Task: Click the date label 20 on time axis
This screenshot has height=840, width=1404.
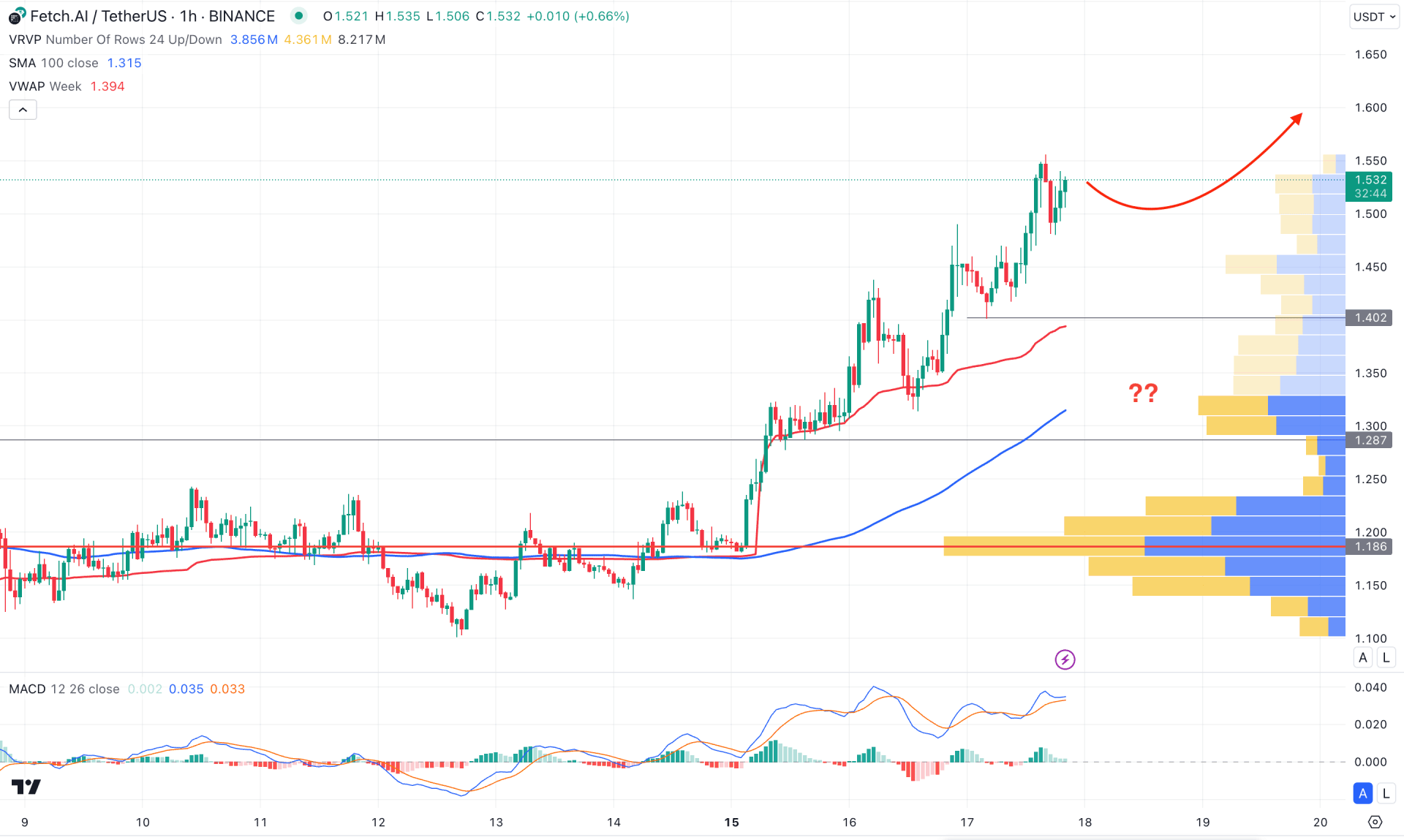Action: (1321, 822)
